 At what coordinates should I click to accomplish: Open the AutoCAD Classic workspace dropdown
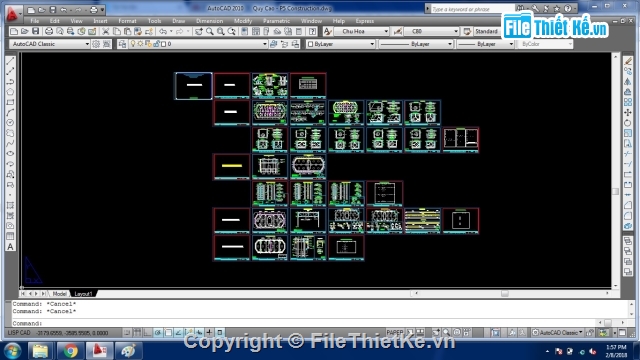pos(49,44)
